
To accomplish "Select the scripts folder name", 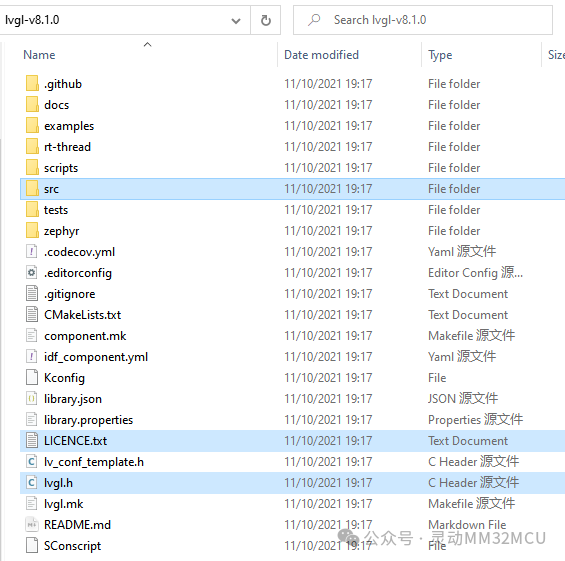I will pyautogui.click(x=61, y=168).
